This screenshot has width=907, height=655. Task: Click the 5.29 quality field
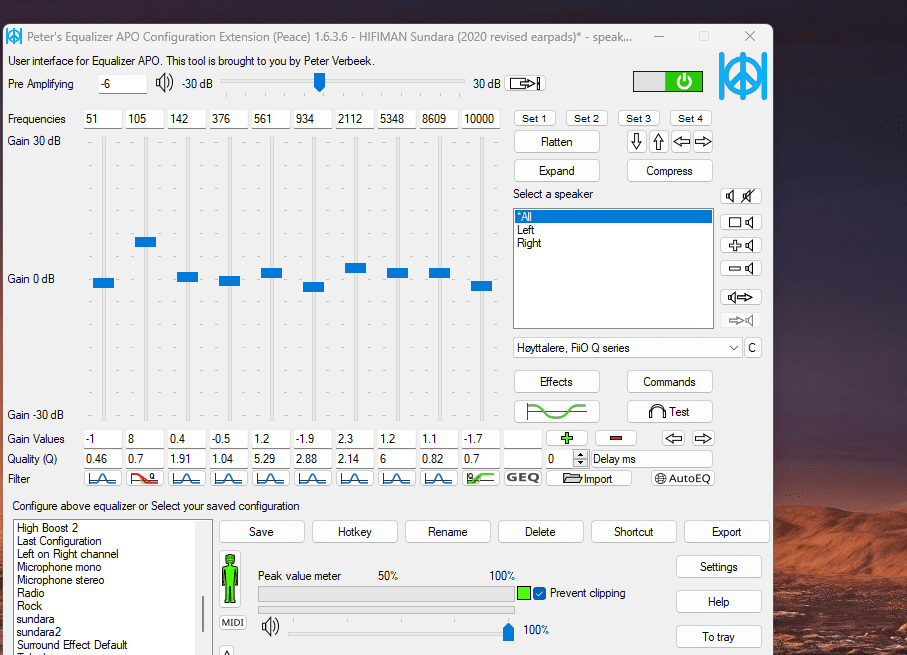(271, 459)
